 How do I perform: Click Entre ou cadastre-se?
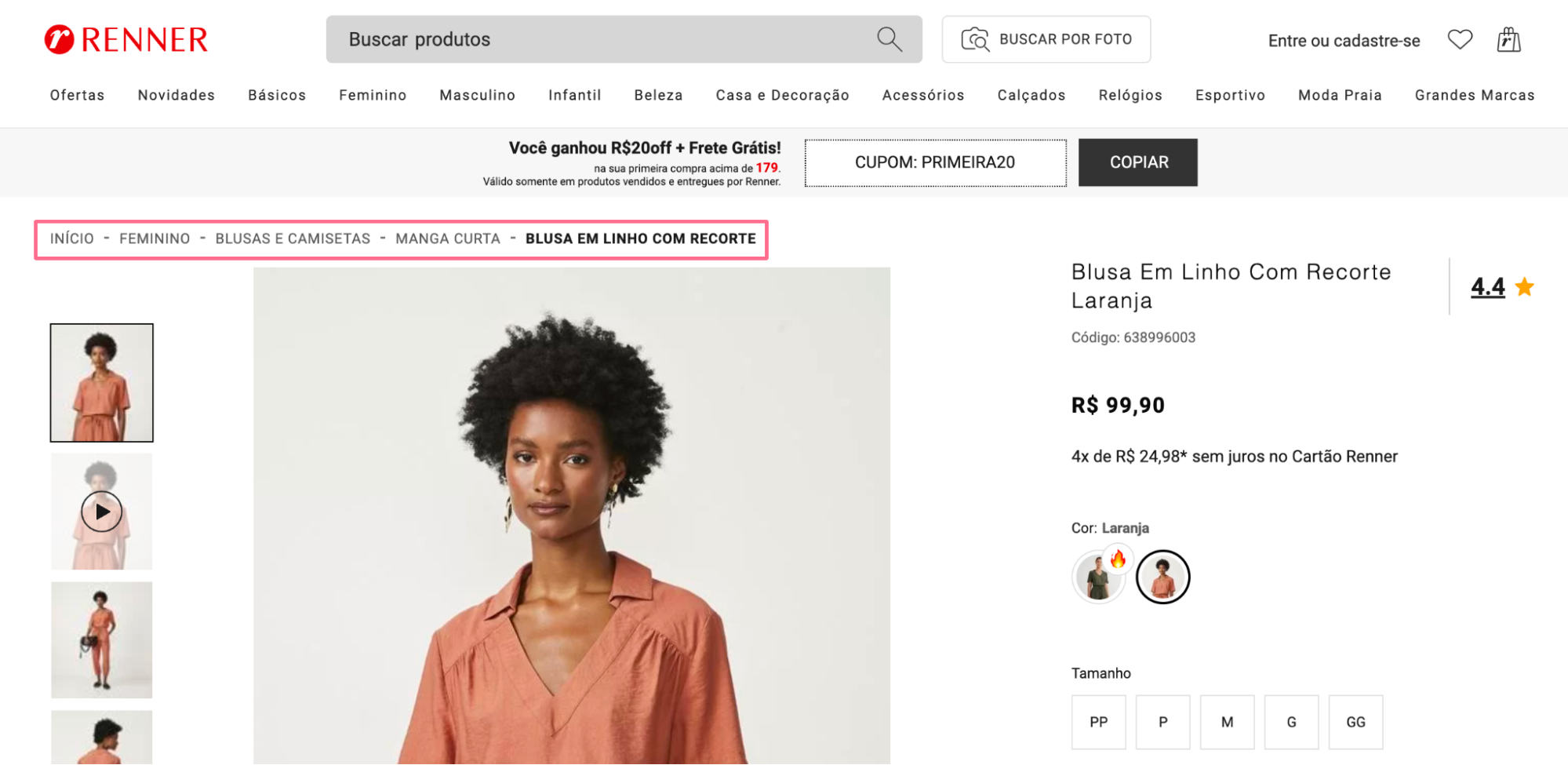pyautogui.click(x=1343, y=40)
